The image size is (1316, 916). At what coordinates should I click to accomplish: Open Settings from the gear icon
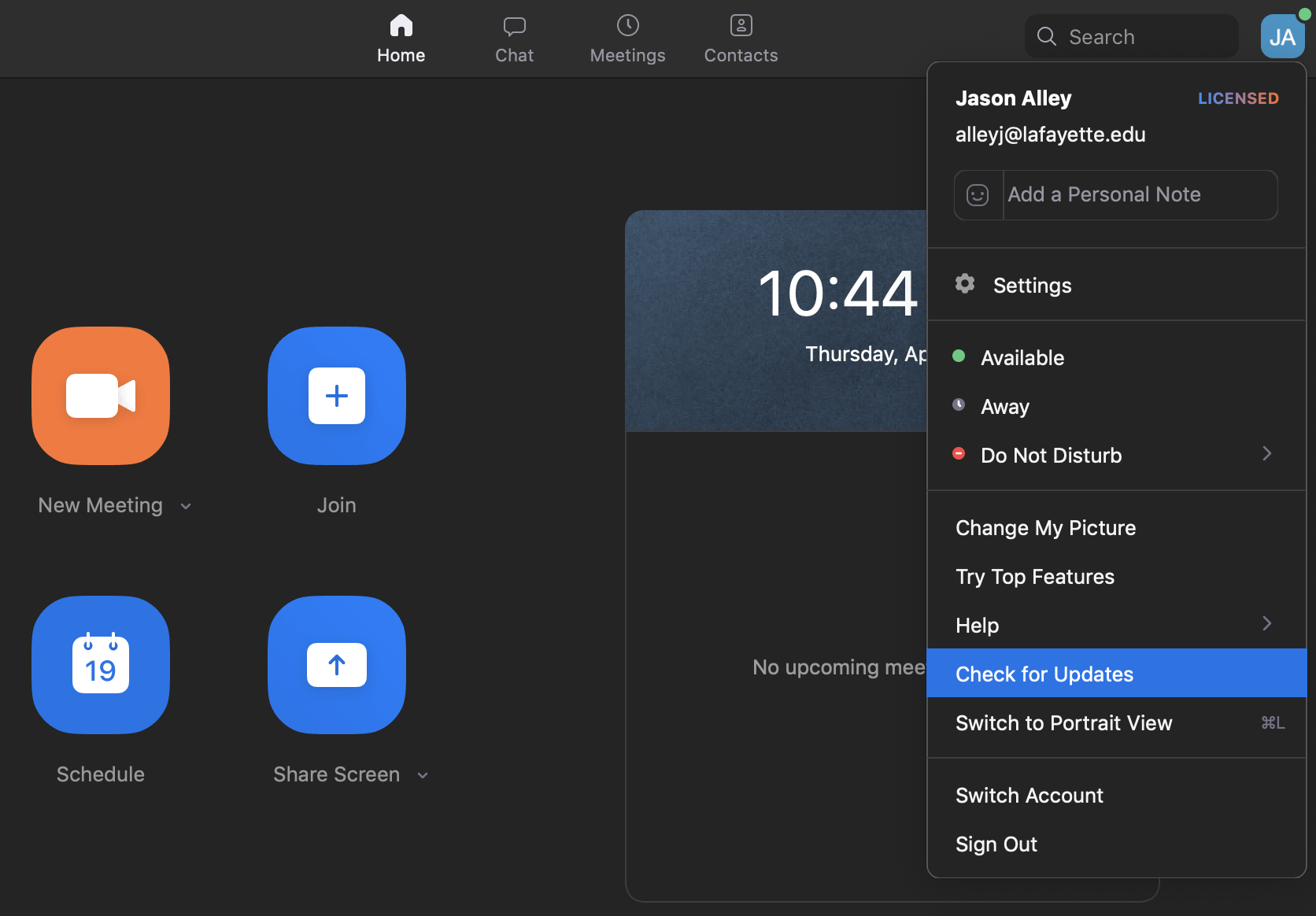coord(966,284)
